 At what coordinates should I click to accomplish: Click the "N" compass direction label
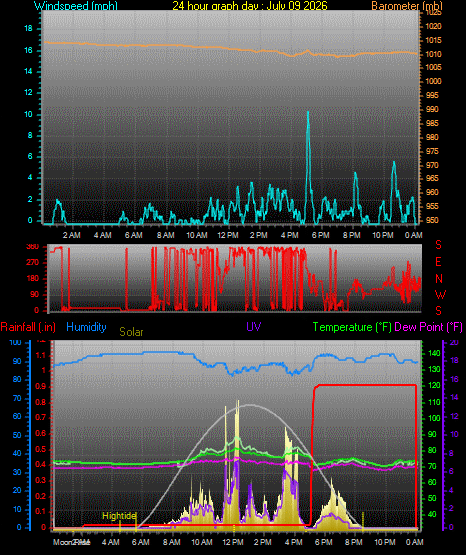pos(439,279)
